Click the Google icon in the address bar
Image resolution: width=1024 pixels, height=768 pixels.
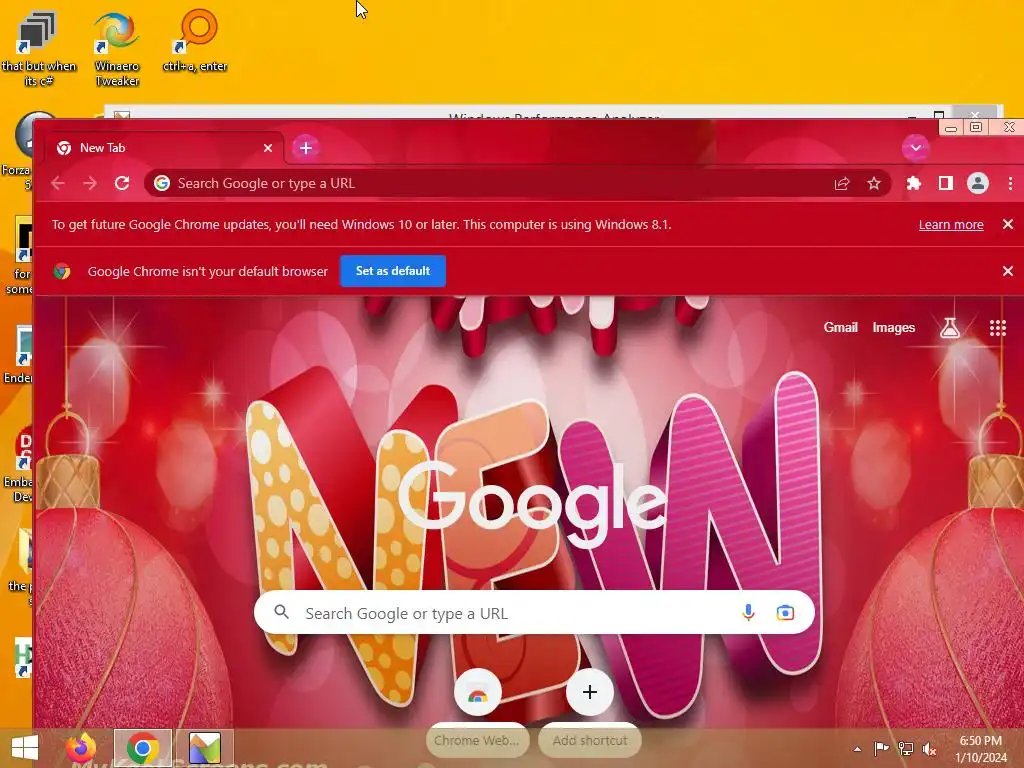click(162, 184)
